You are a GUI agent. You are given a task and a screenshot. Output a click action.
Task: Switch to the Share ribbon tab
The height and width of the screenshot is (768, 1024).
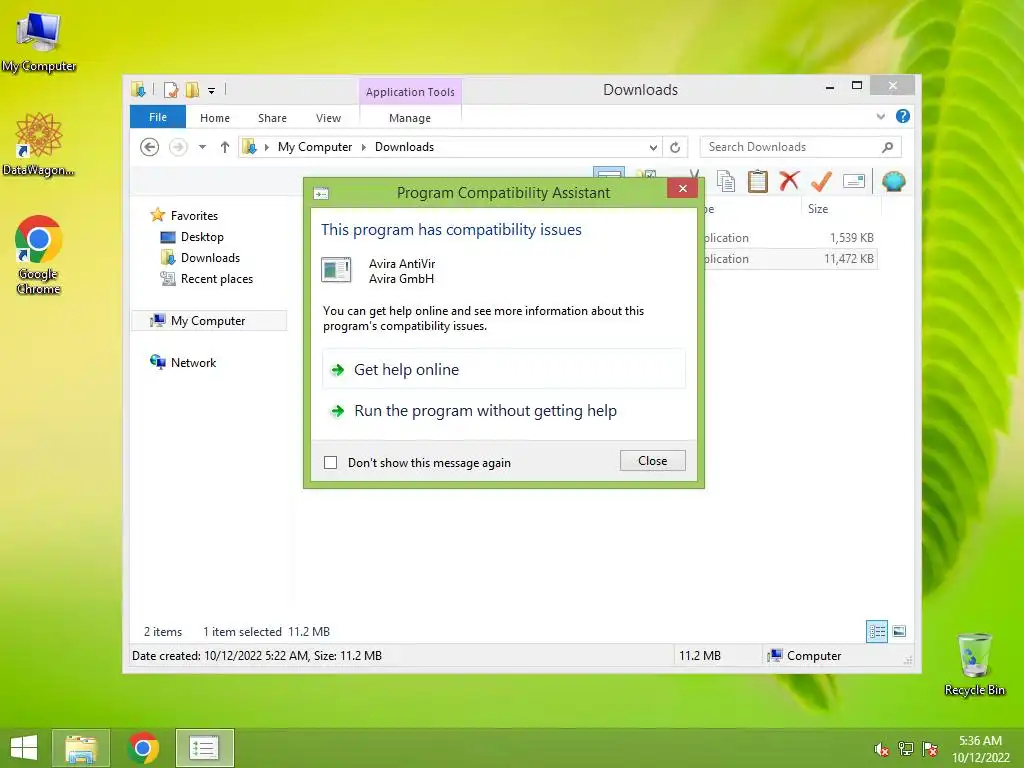pos(272,118)
